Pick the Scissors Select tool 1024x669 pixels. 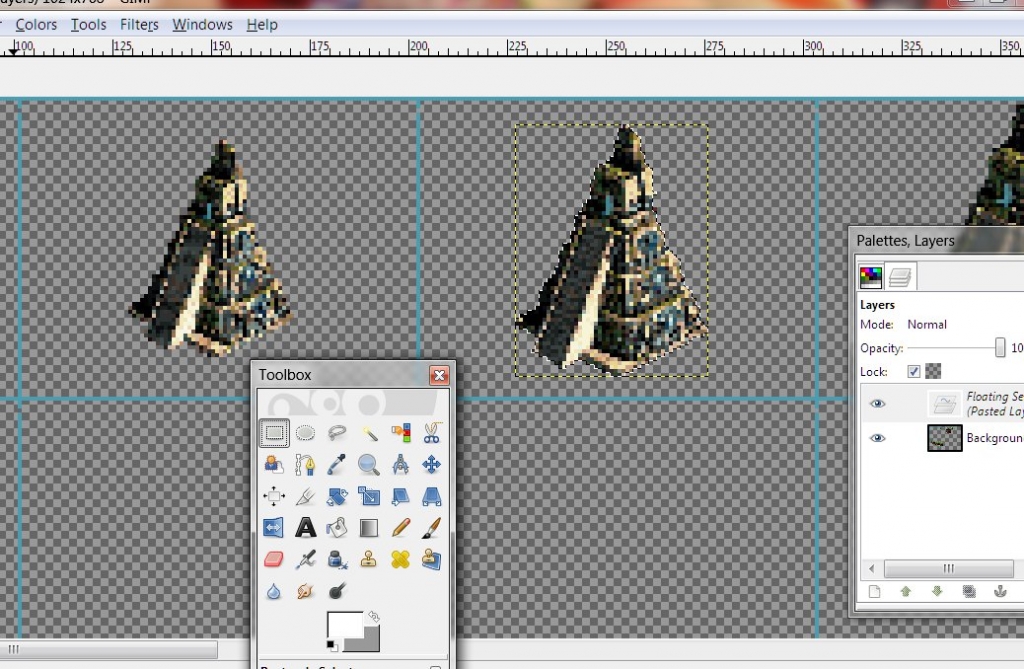(432, 433)
